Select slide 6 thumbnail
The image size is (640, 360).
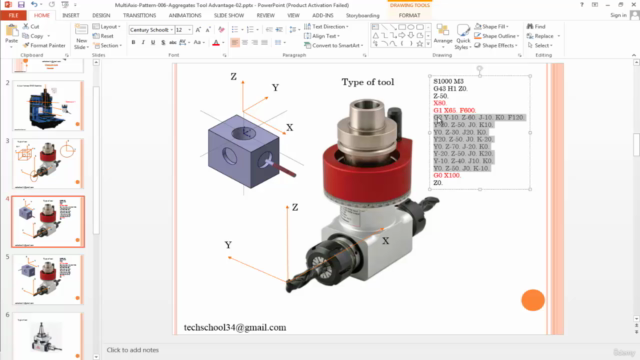(48, 336)
